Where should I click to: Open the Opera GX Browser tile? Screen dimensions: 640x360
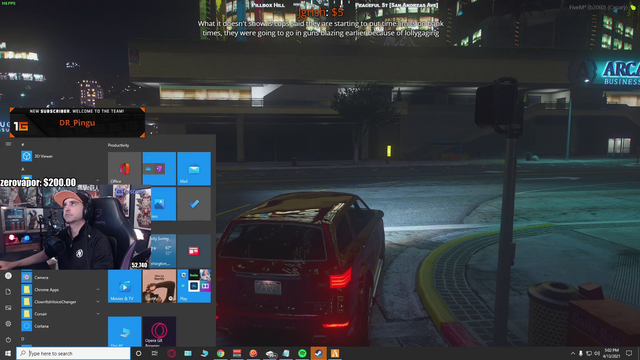[159, 331]
